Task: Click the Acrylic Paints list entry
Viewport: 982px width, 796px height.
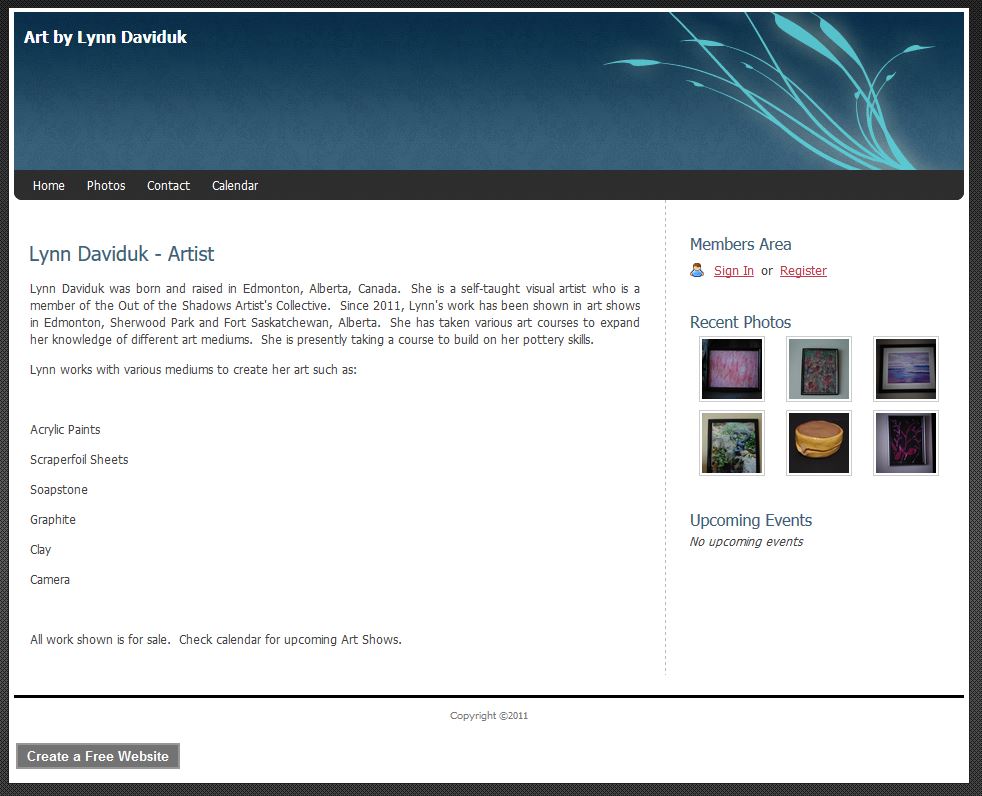Action: point(65,430)
